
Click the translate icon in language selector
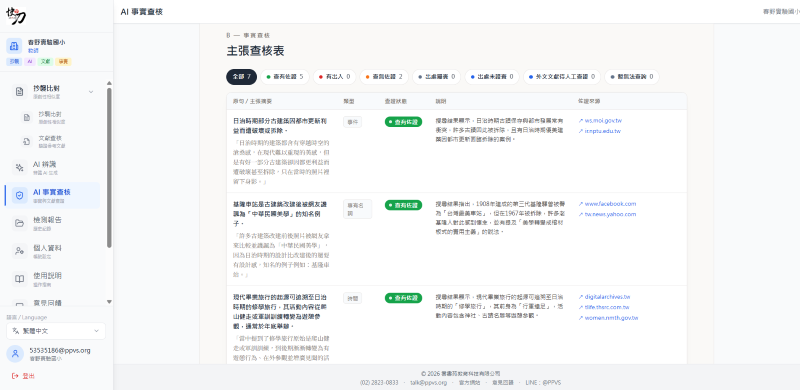[15, 331]
